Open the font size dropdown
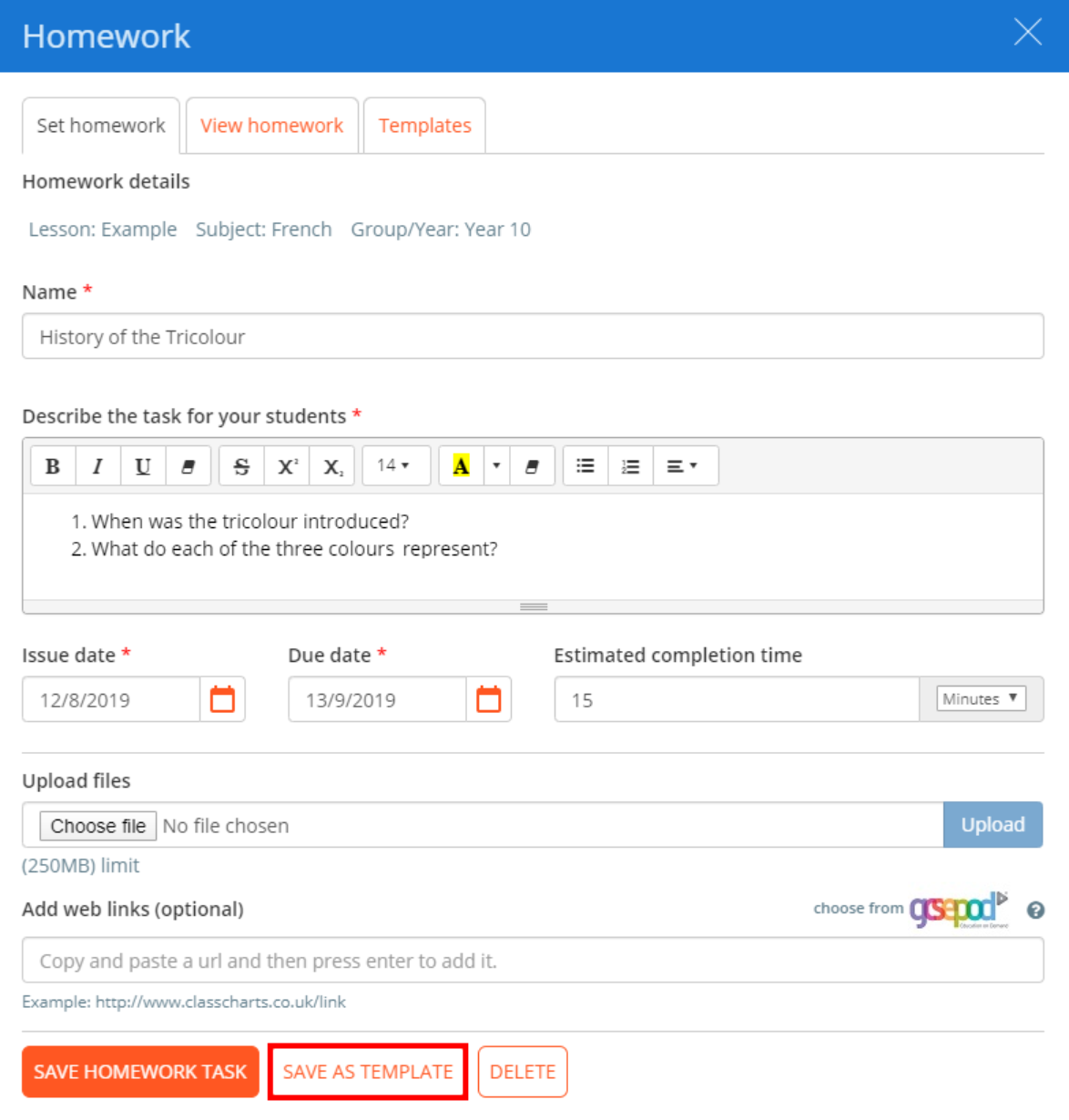Screen dimensions: 1069x1120 (x=395, y=465)
